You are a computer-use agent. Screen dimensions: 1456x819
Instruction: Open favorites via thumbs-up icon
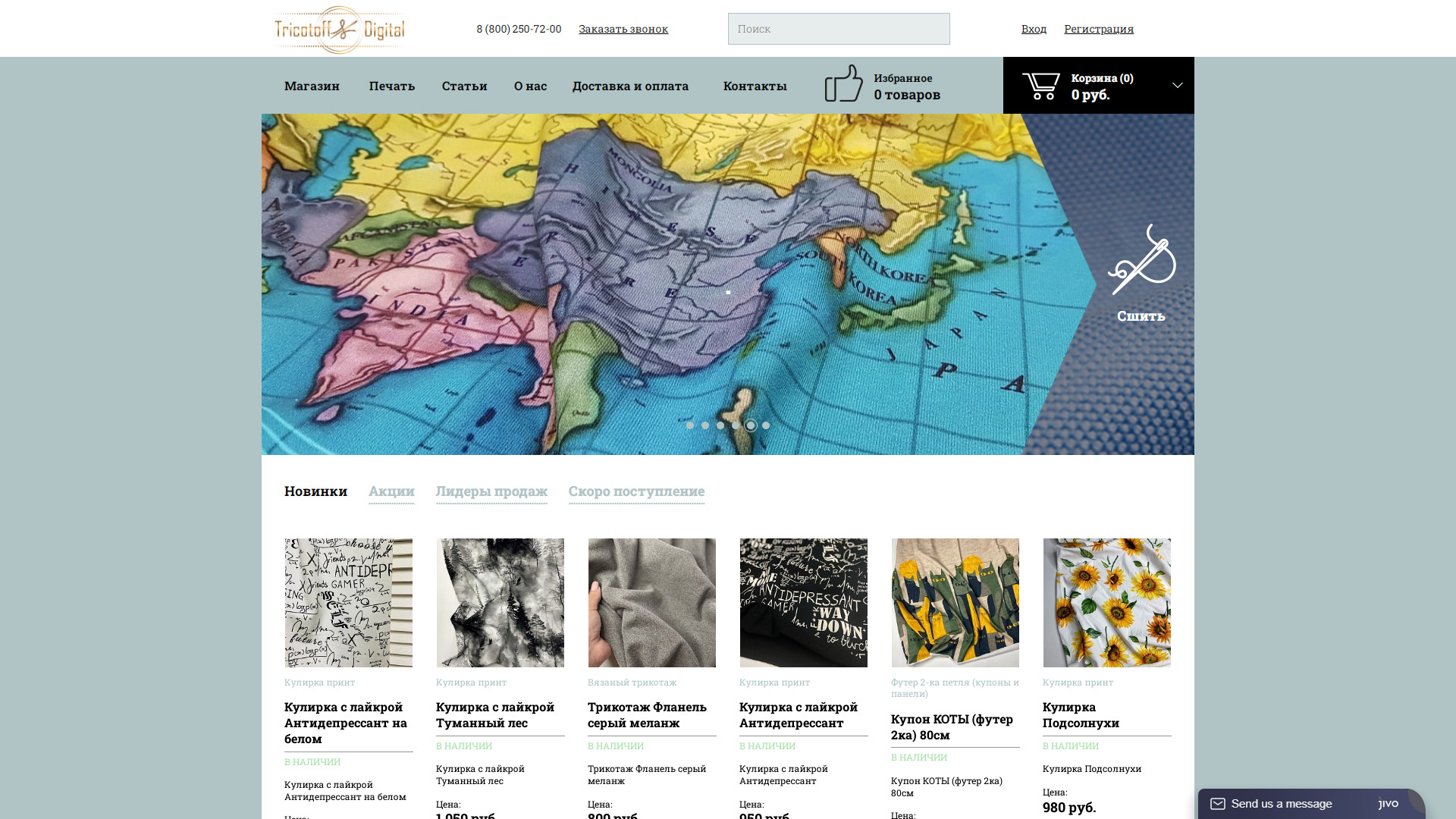843,83
